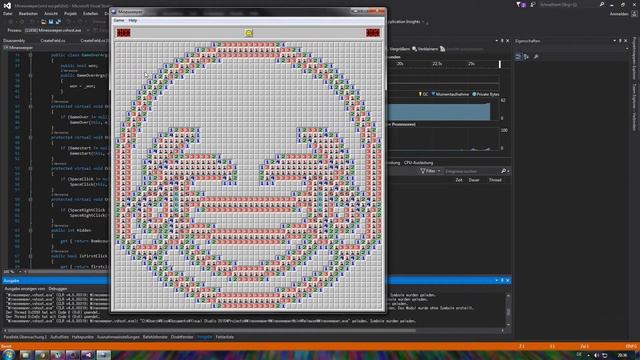Switch to the Ausnahmeeinstellungen tab

[x=118, y=337]
